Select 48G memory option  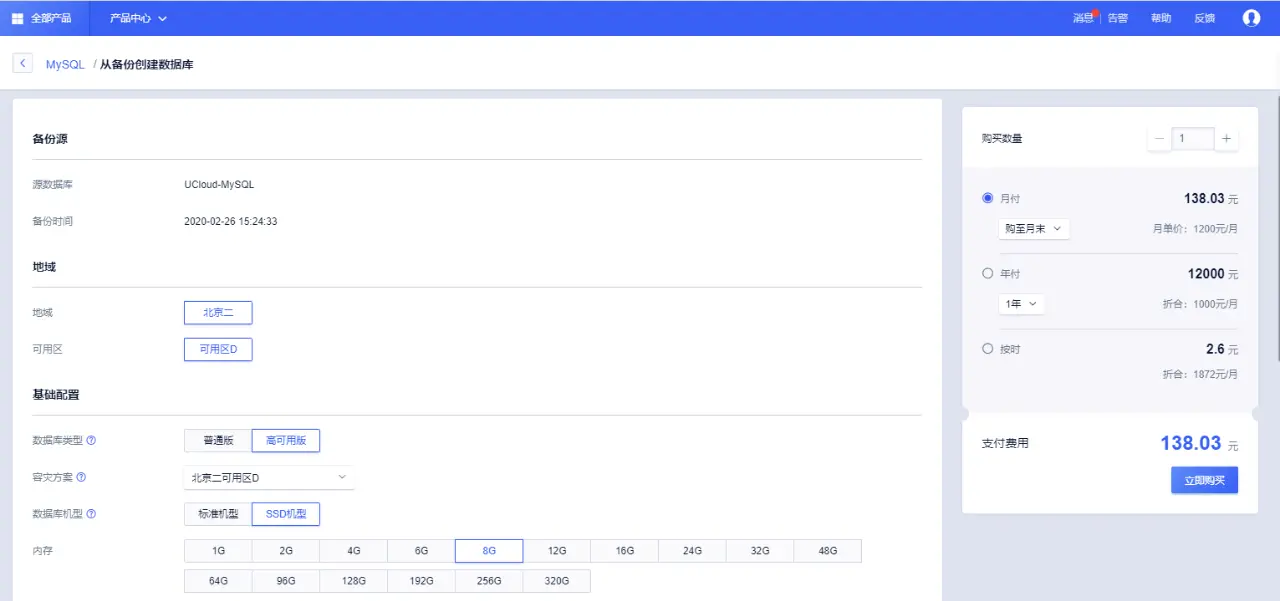click(828, 552)
